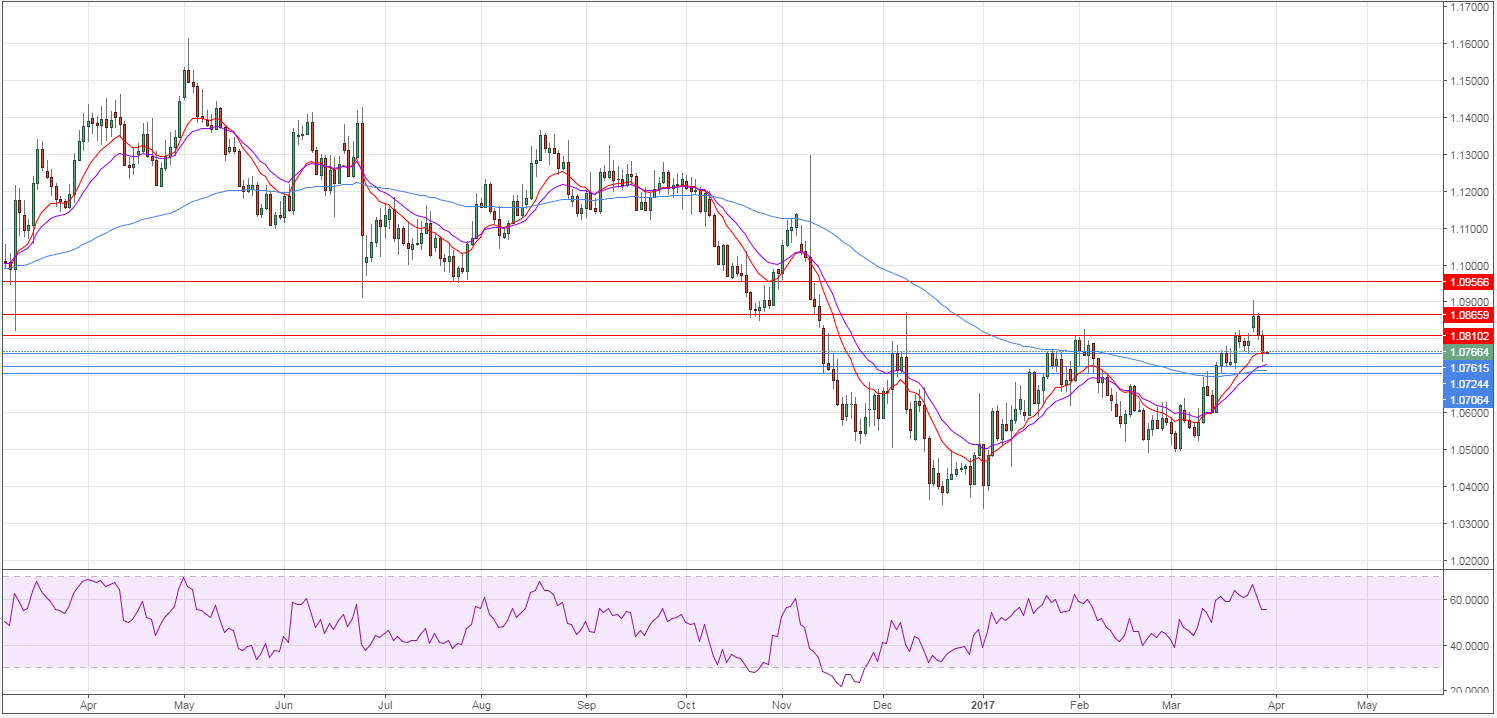
Task: Click the blue 1.07064 price label
Action: (1469, 400)
